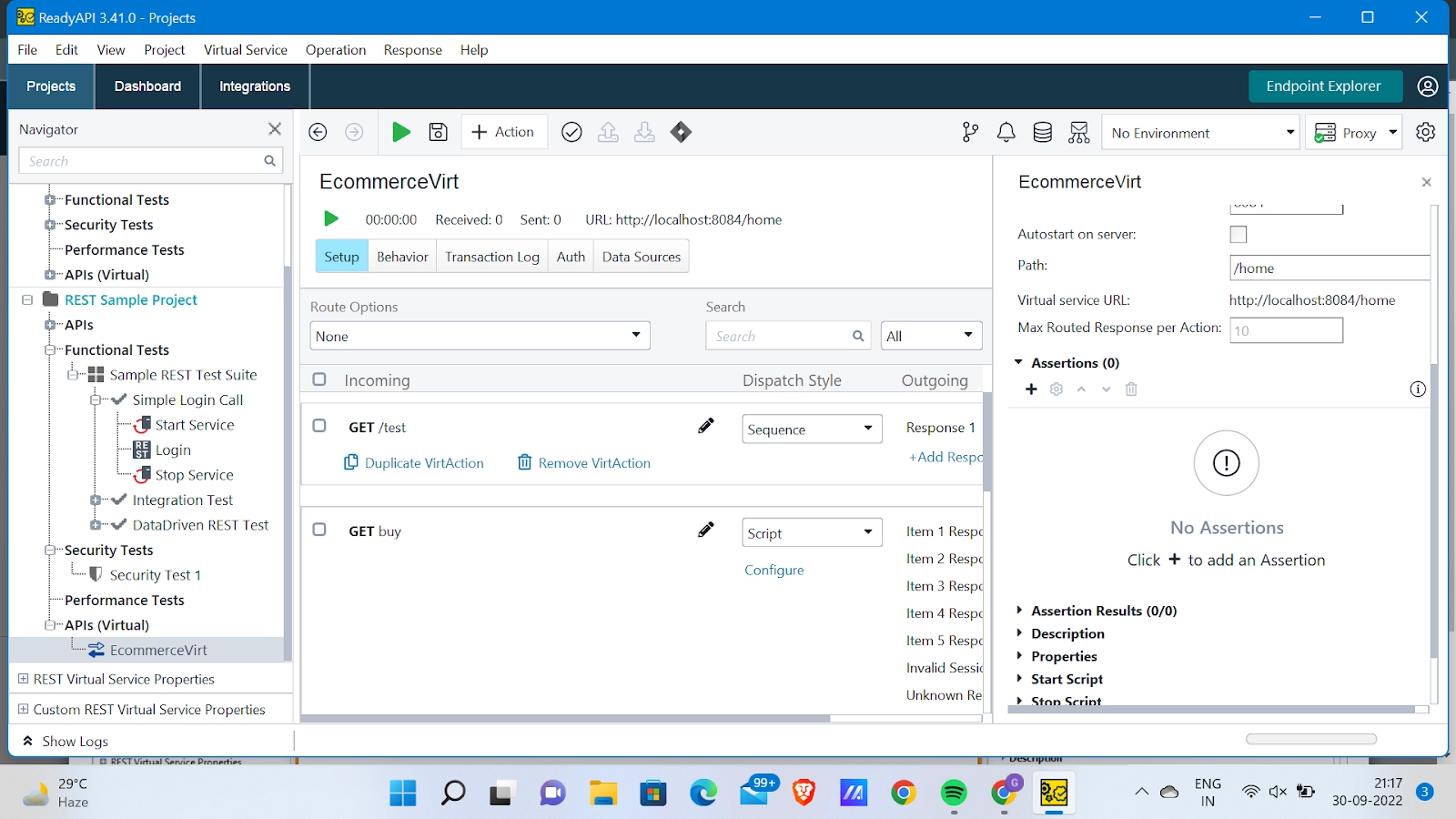
Task: Check the GET buy action checkbox
Action: [x=319, y=530]
